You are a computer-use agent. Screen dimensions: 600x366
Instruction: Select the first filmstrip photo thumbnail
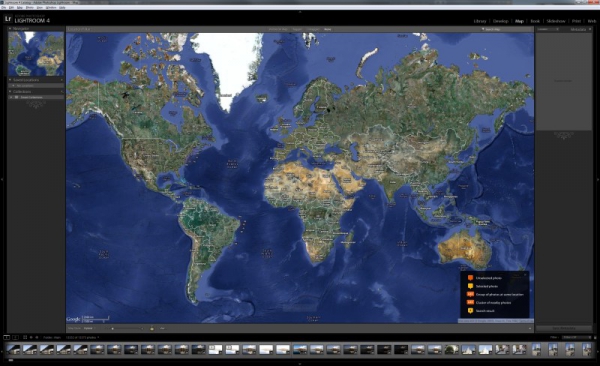tap(14, 349)
